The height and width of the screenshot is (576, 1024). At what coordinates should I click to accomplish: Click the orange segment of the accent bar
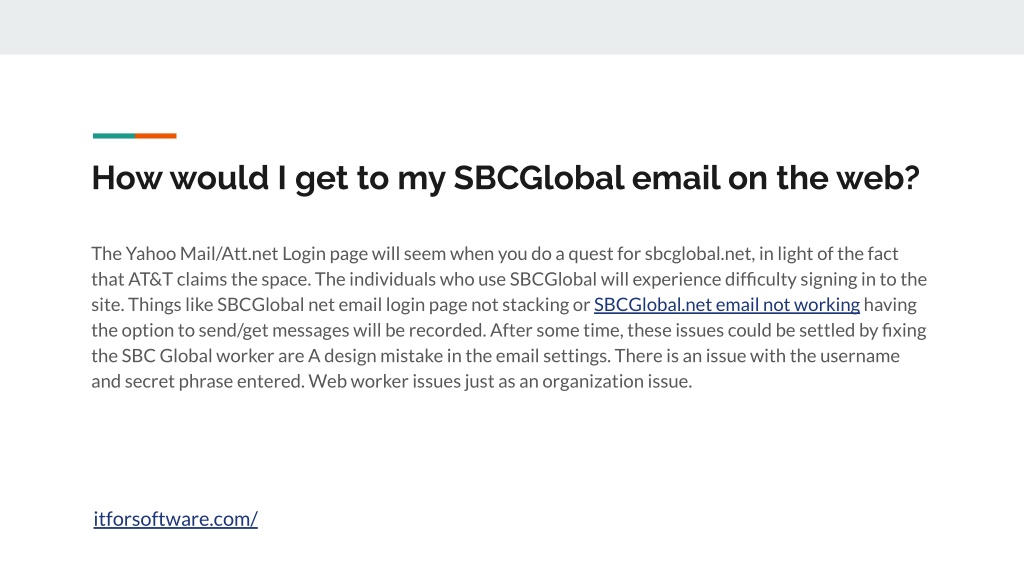[156, 136]
